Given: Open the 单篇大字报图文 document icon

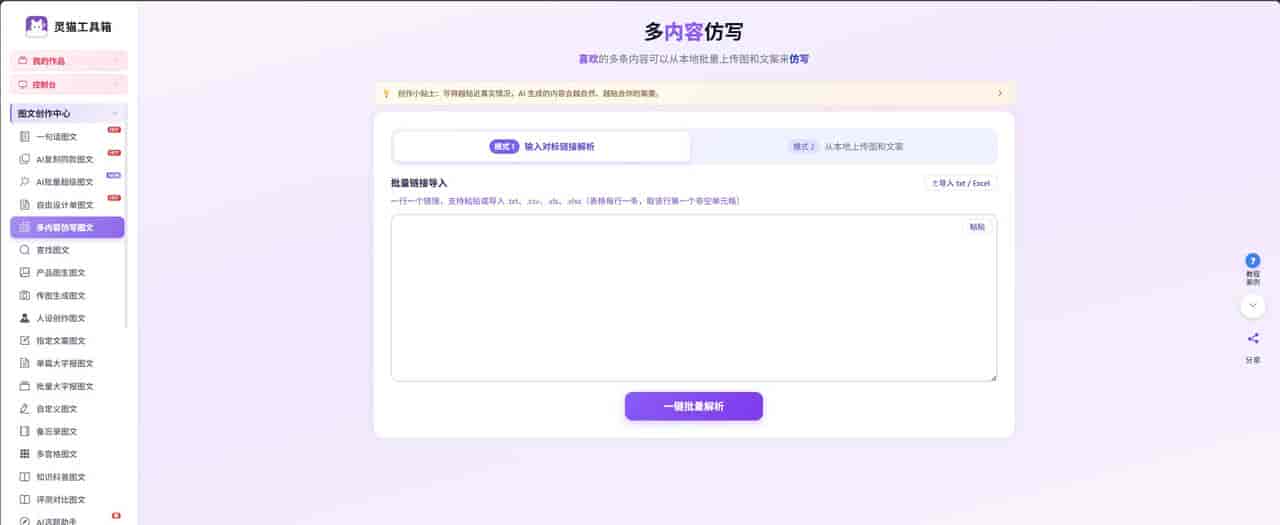Looking at the screenshot, I should pos(25,364).
